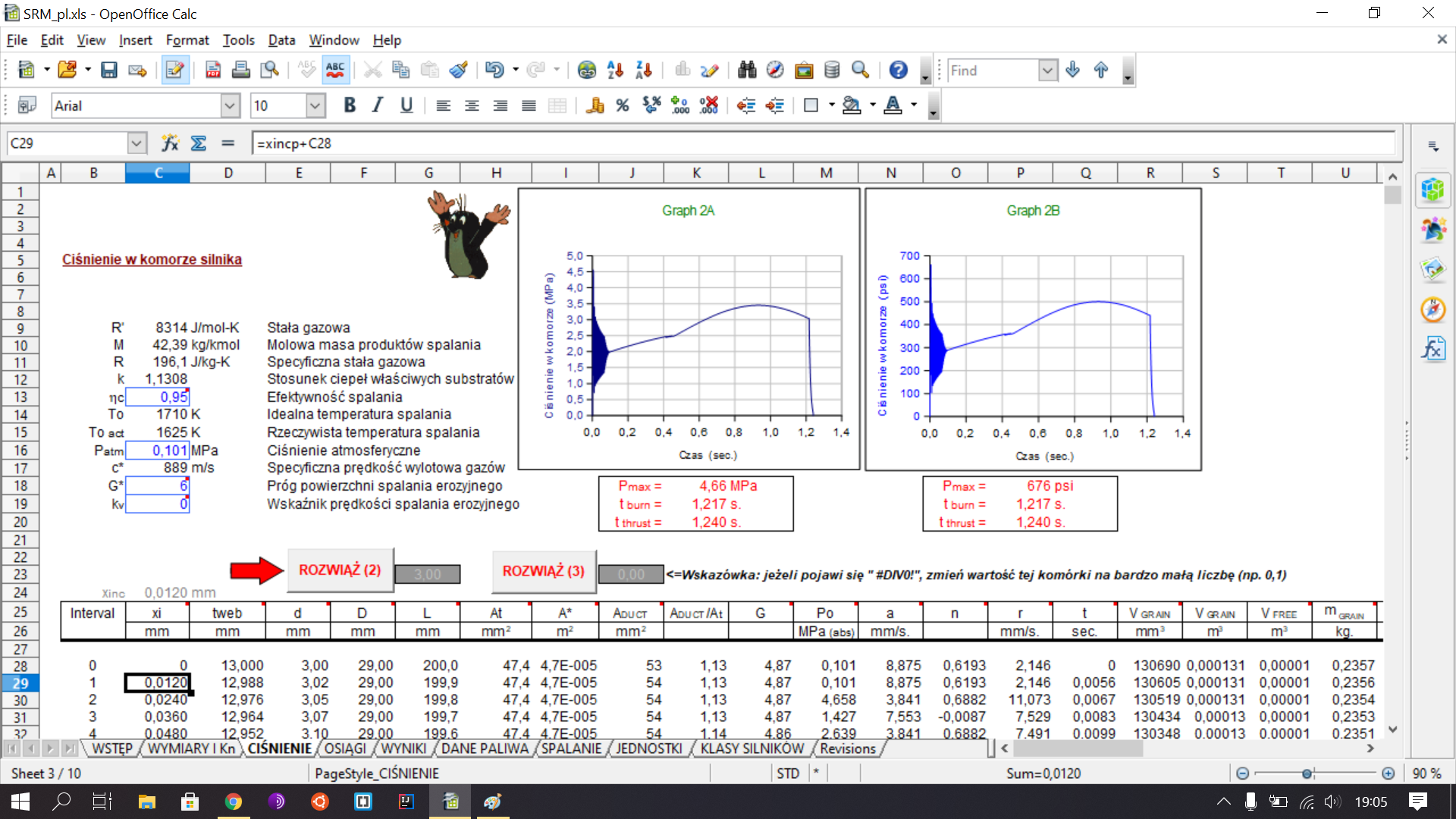Screen dimensions: 1456x819
Task: Toggle Italic formatting
Action: pyautogui.click(x=378, y=106)
